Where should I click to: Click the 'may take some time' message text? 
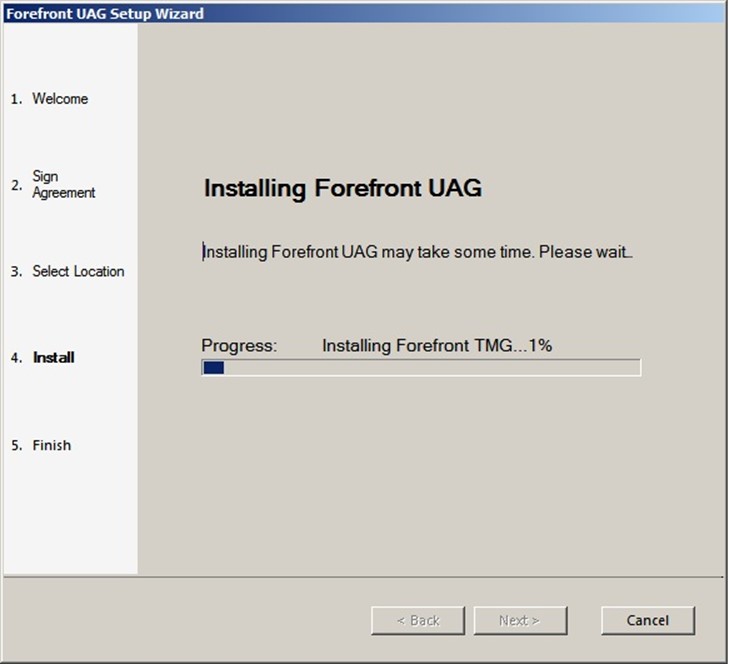point(418,252)
